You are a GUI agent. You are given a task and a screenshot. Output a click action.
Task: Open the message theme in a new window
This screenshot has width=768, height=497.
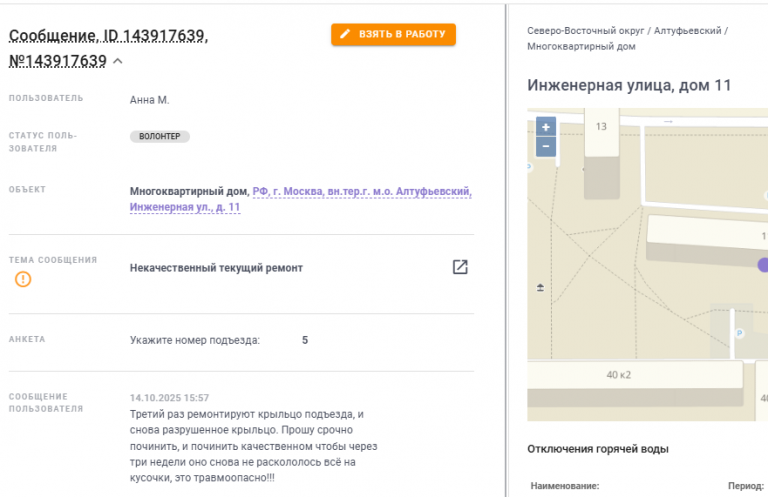click(460, 267)
